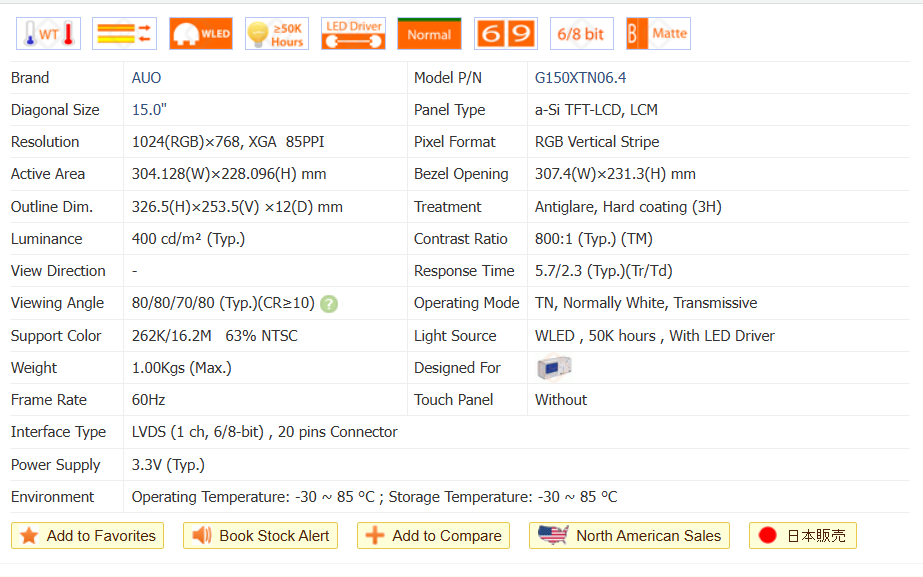Click the green Viewing Angle help icon
This screenshot has height=577, width=923.
click(x=329, y=304)
